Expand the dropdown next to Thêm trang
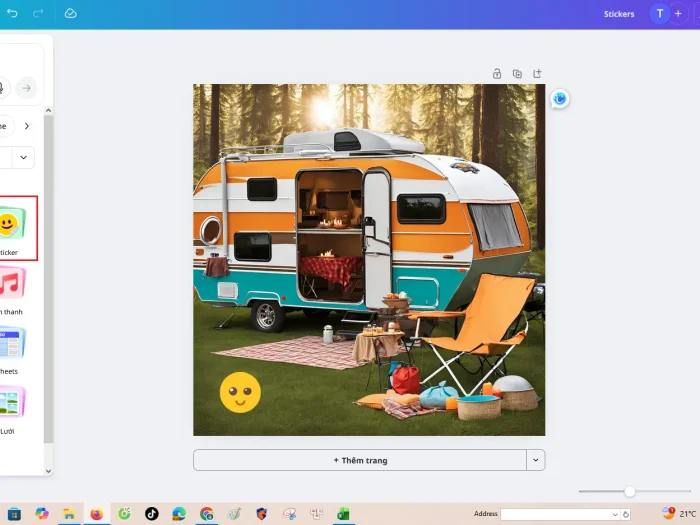Screen dimensions: 700x525 [536, 460]
